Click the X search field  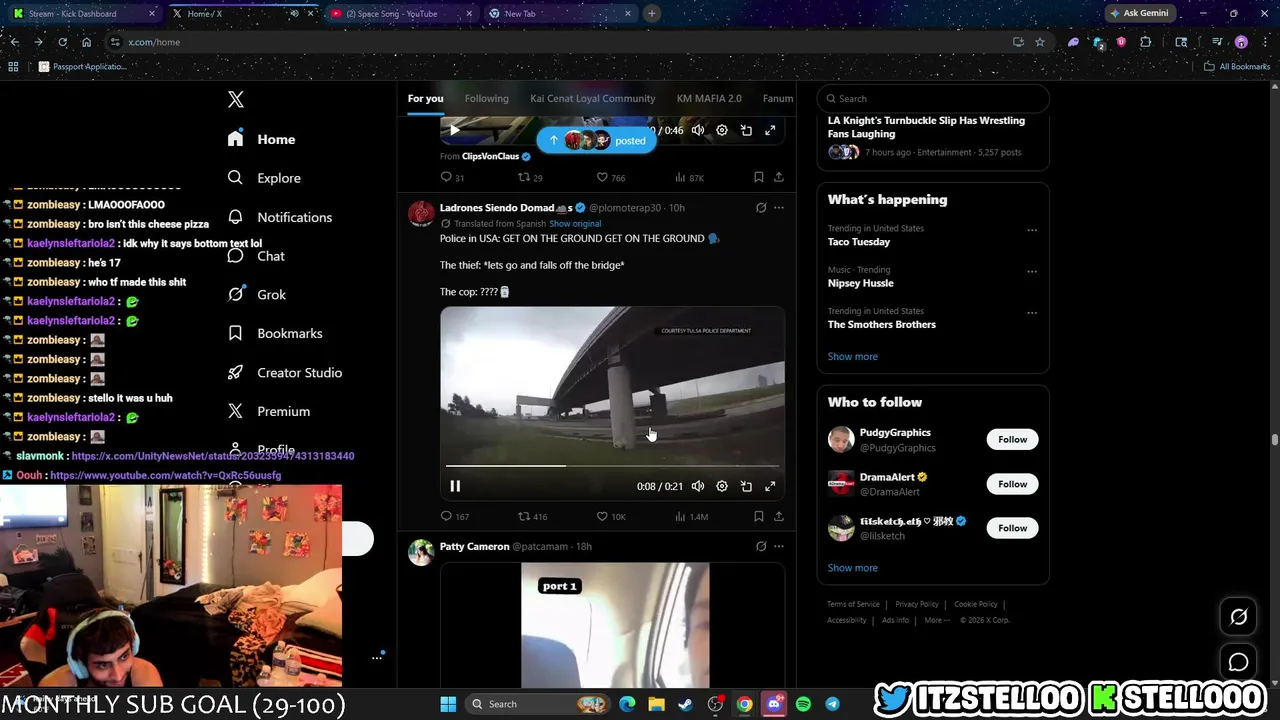point(933,98)
